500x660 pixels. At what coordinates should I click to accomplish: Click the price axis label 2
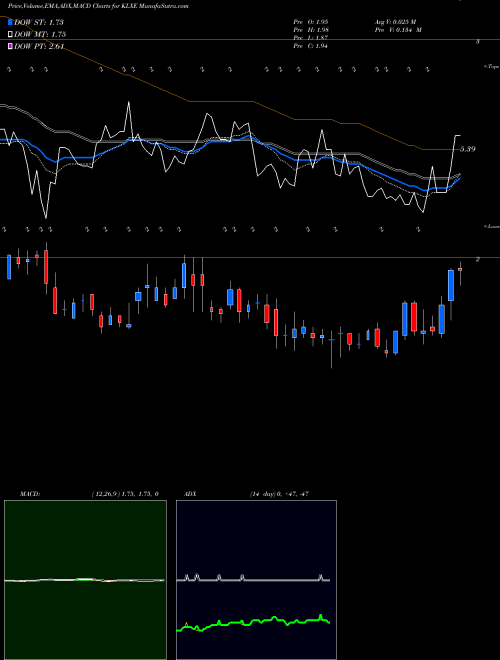[x=478, y=259]
